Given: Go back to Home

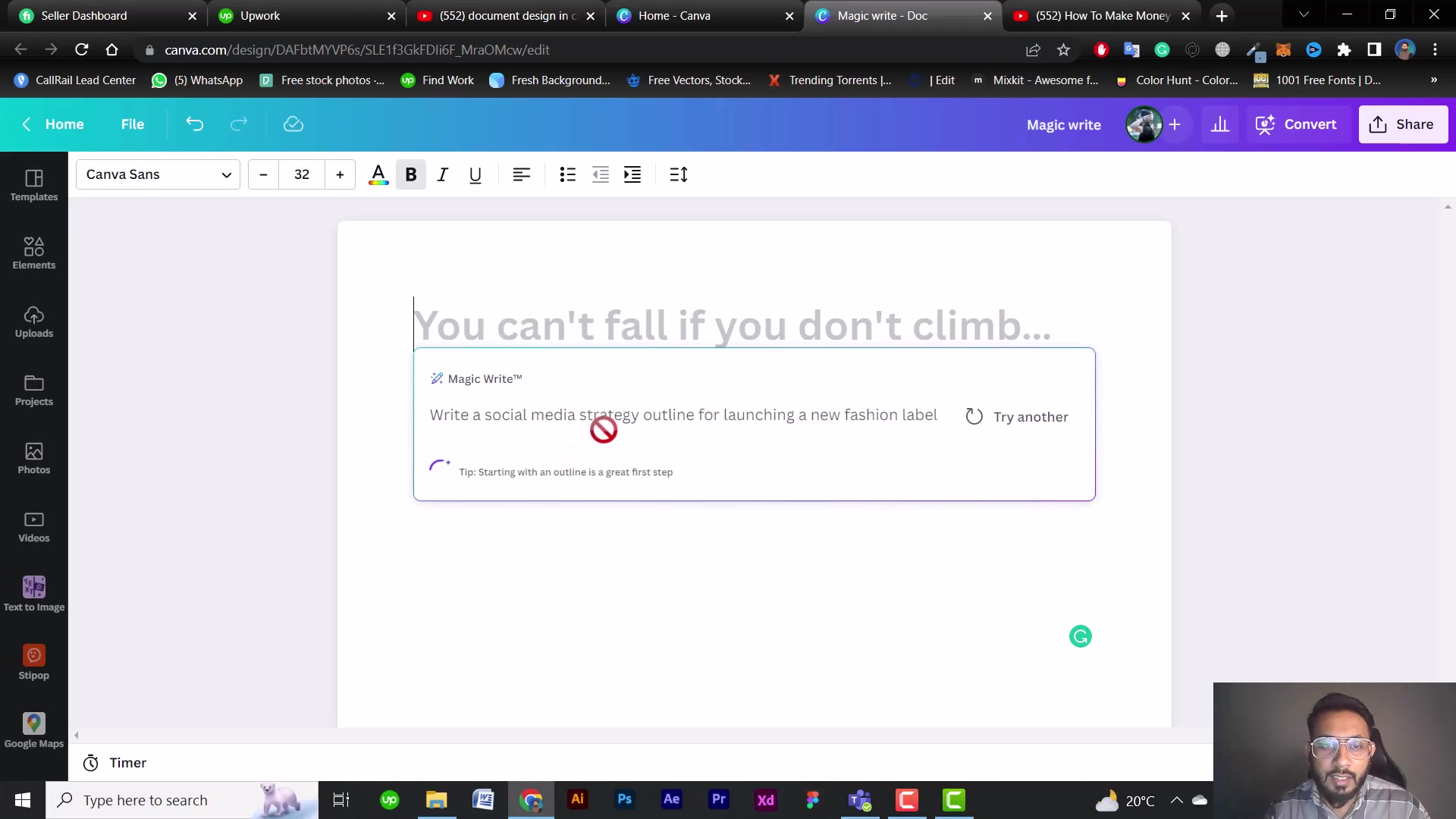Looking at the screenshot, I should [x=53, y=124].
